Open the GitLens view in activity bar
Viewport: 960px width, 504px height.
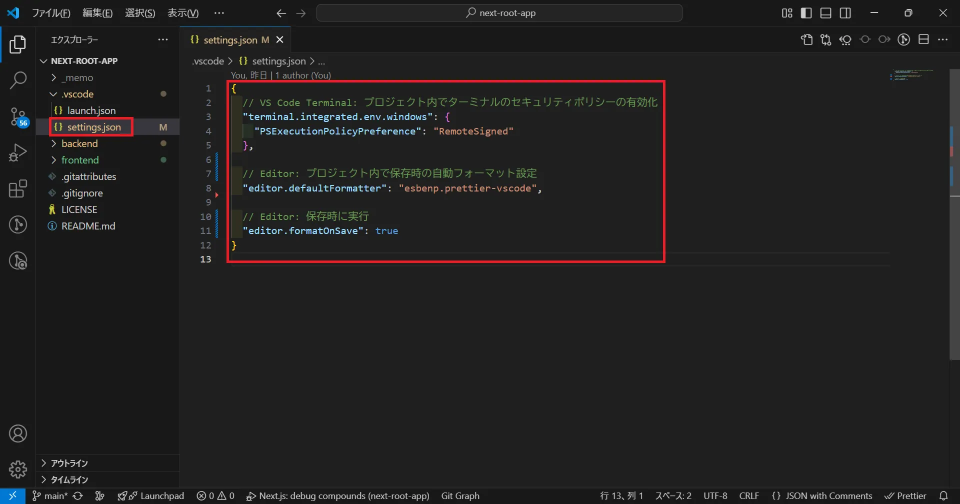pyautogui.click(x=18, y=225)
